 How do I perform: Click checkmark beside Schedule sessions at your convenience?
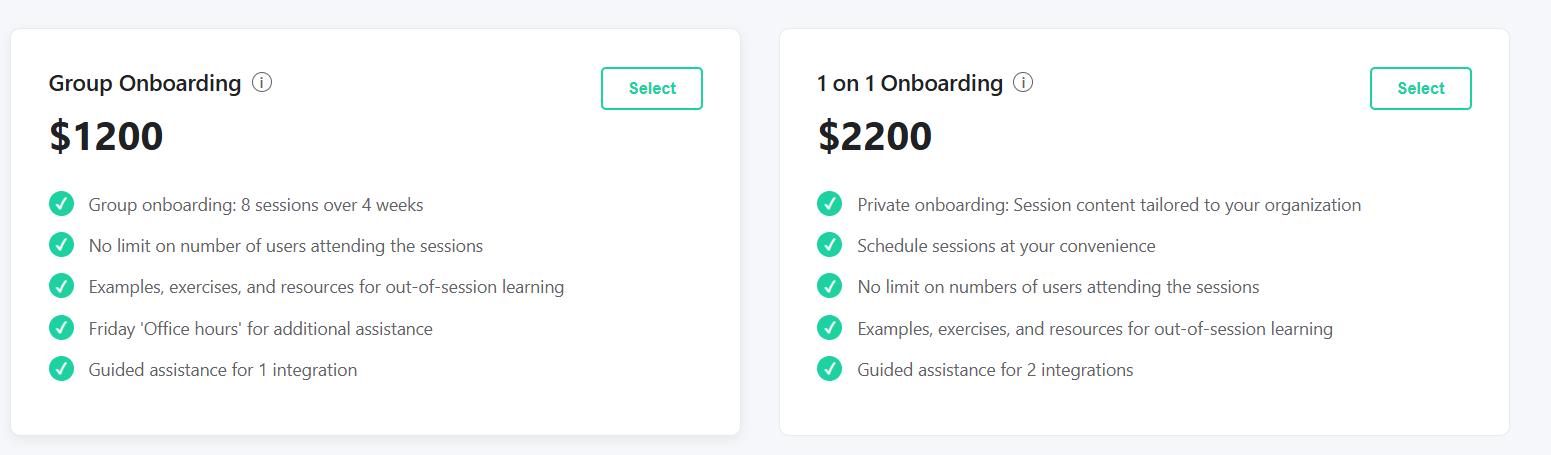[830, 245]
